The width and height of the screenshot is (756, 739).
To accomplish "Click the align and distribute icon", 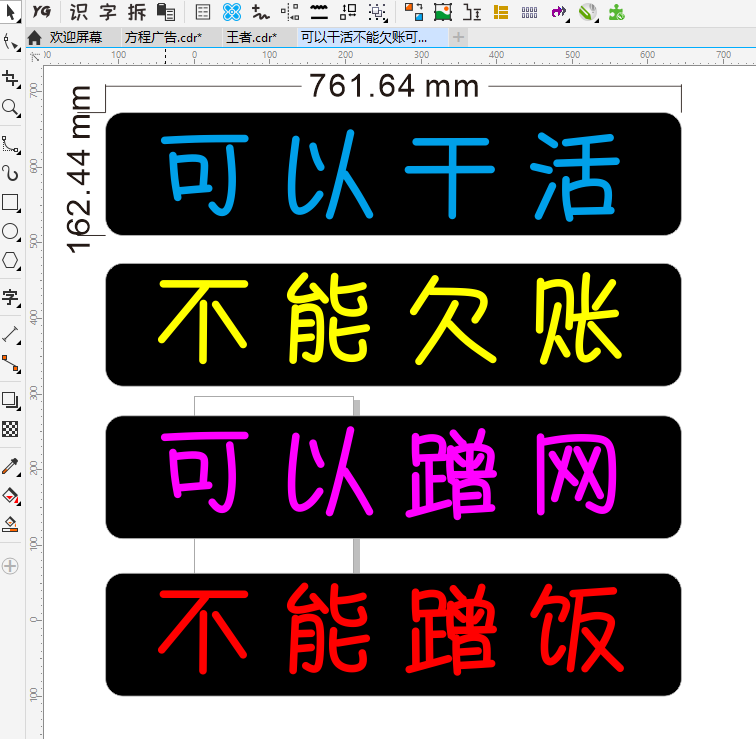I will (290, 12).
